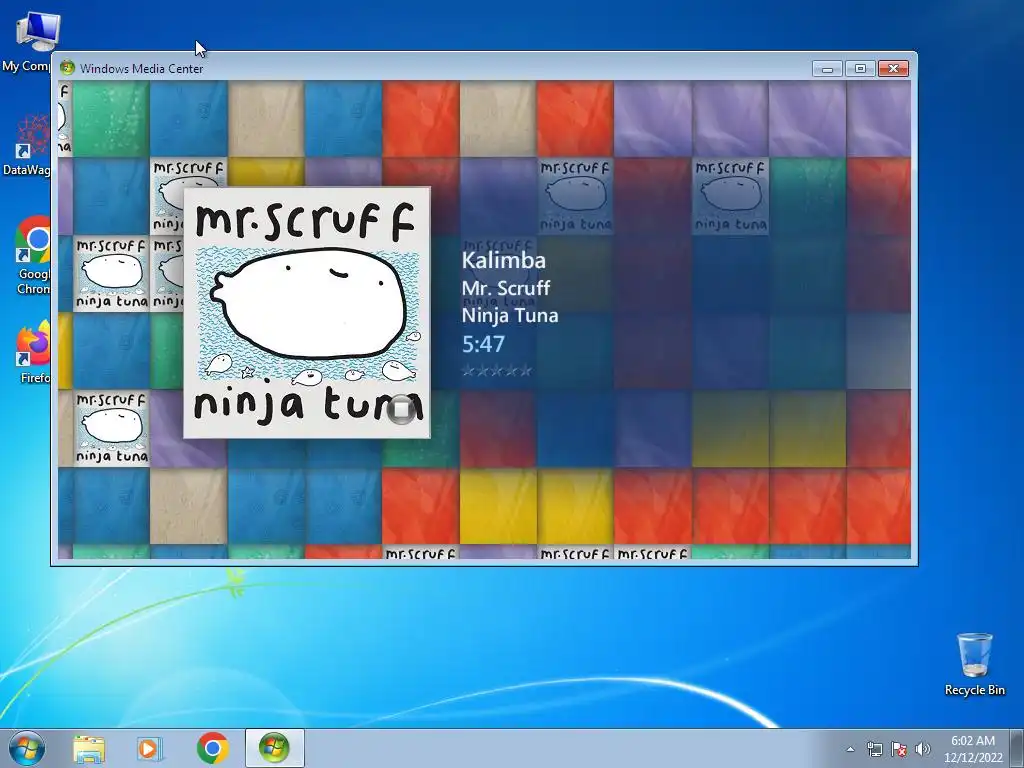Viewport: 1024px width, 768px height.
Task: Open the Action Center flag icon
Action: click(899, 749)
